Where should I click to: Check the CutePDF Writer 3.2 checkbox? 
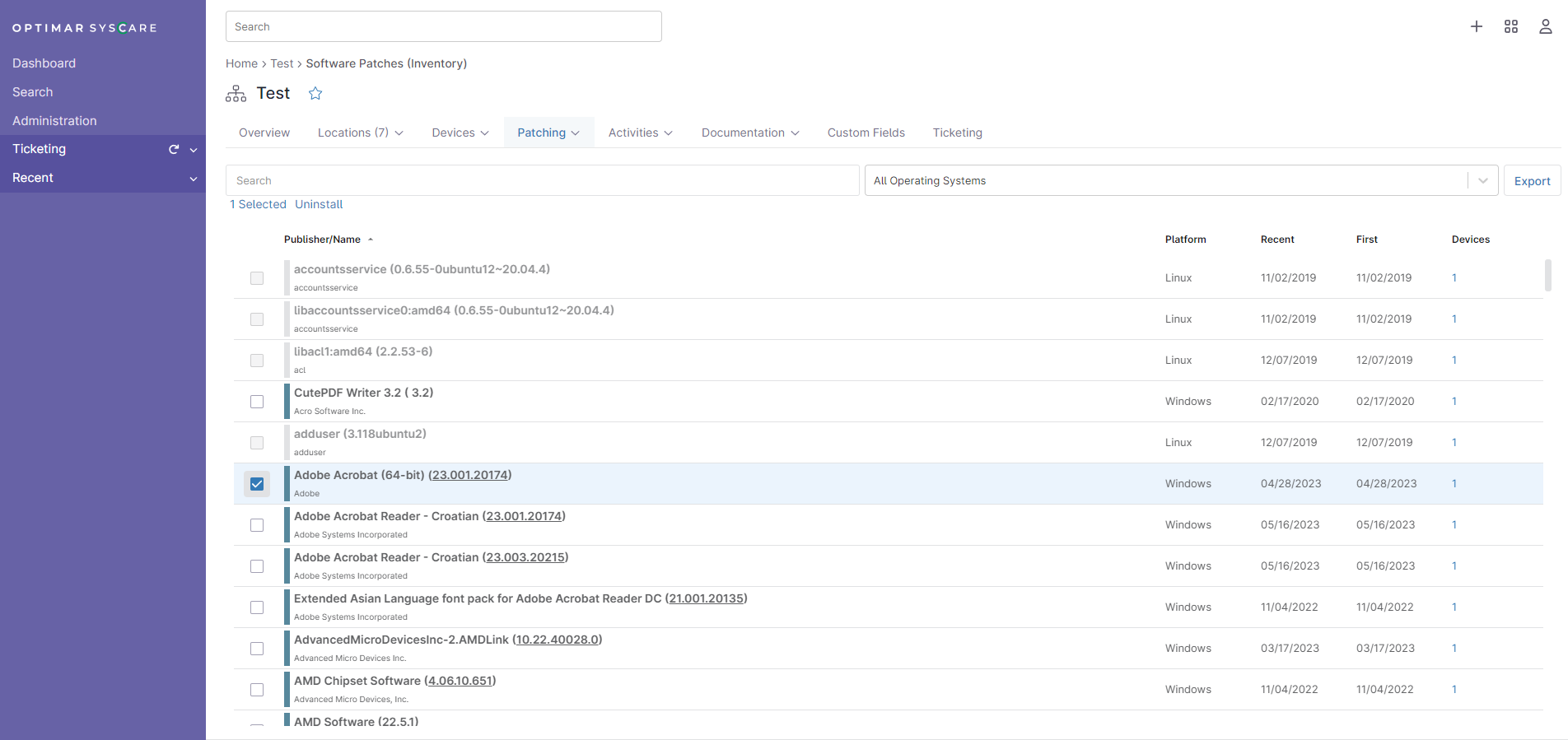pyautogui.click(x=257, y=402)
